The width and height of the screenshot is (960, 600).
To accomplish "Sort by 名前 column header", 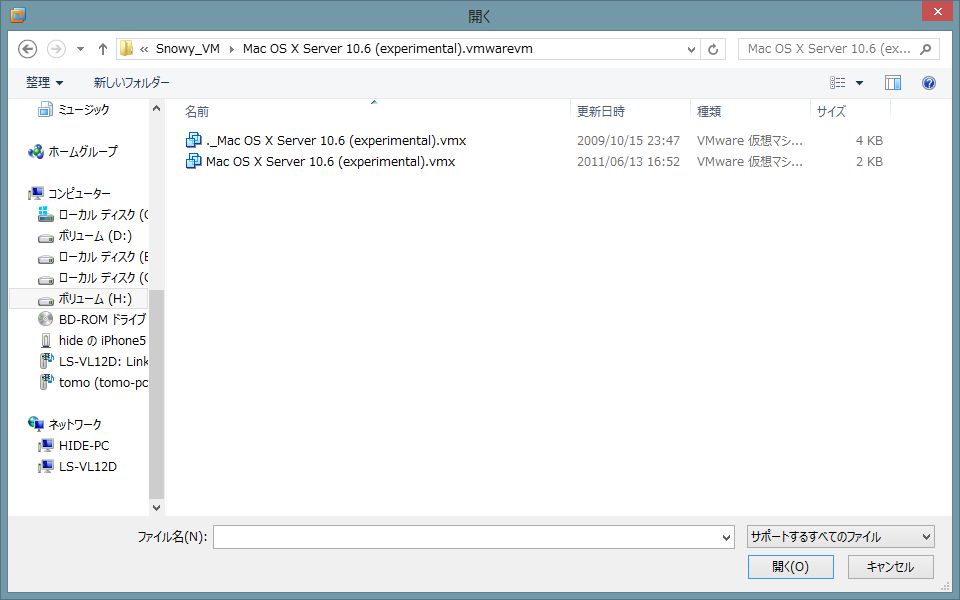I will pos(197,111).
